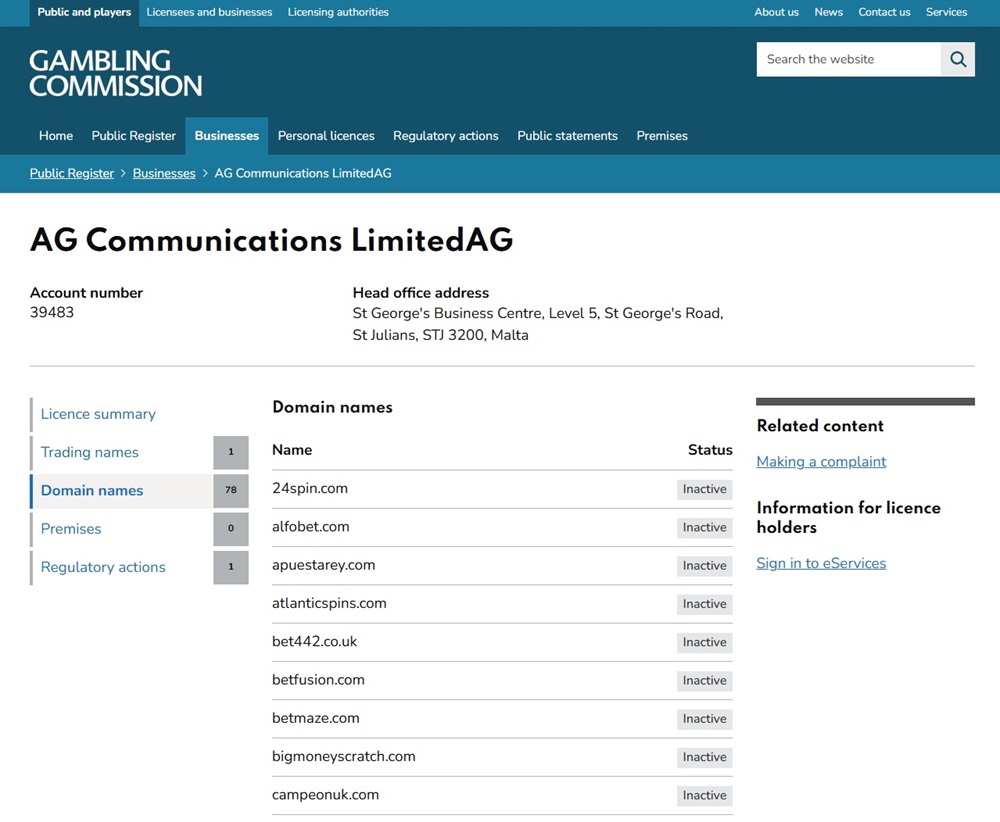Viewport: 1000px width, 822px height.
Task: Open the Public statements navigation item
Action: 568,136
